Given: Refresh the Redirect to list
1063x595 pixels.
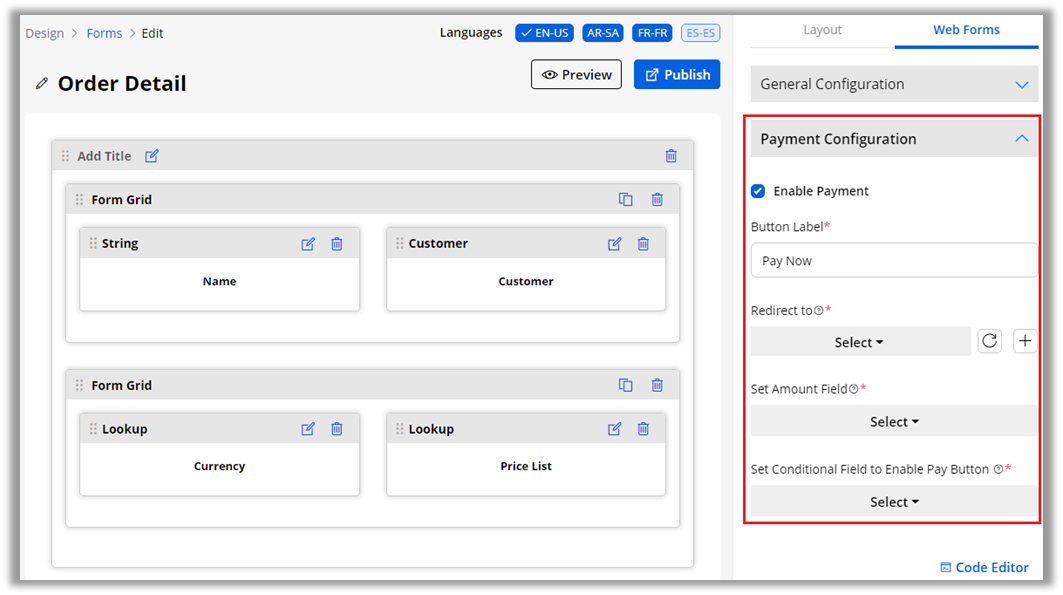Looking at the screenshot, I should pos(989,341).
